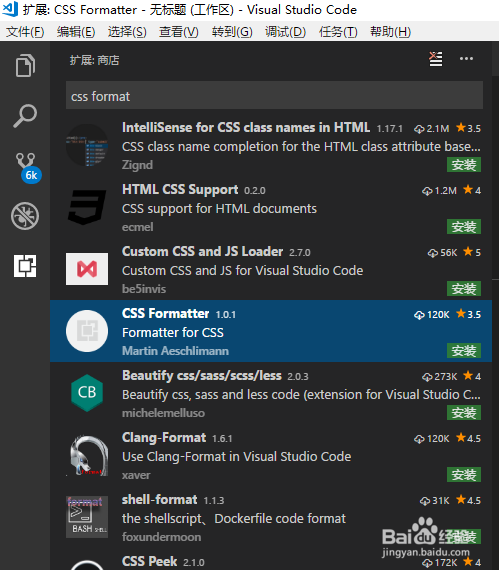This screenshot has width=499, height=570.
Task: Open the Debug view in activity bar
Action: 25,216
